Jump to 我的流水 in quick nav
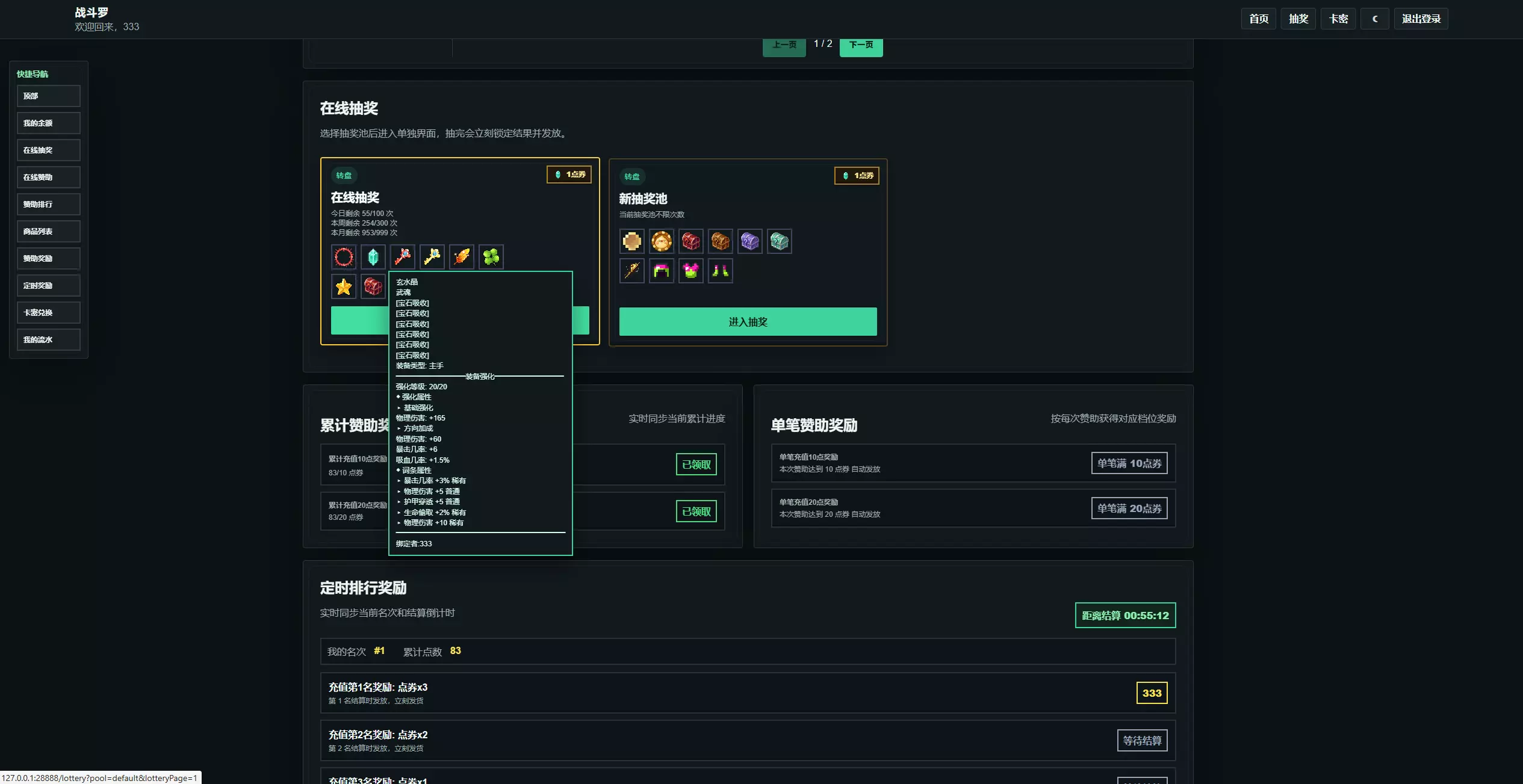The width and height of the screenshot is (1523, 784). coord(49,339)
